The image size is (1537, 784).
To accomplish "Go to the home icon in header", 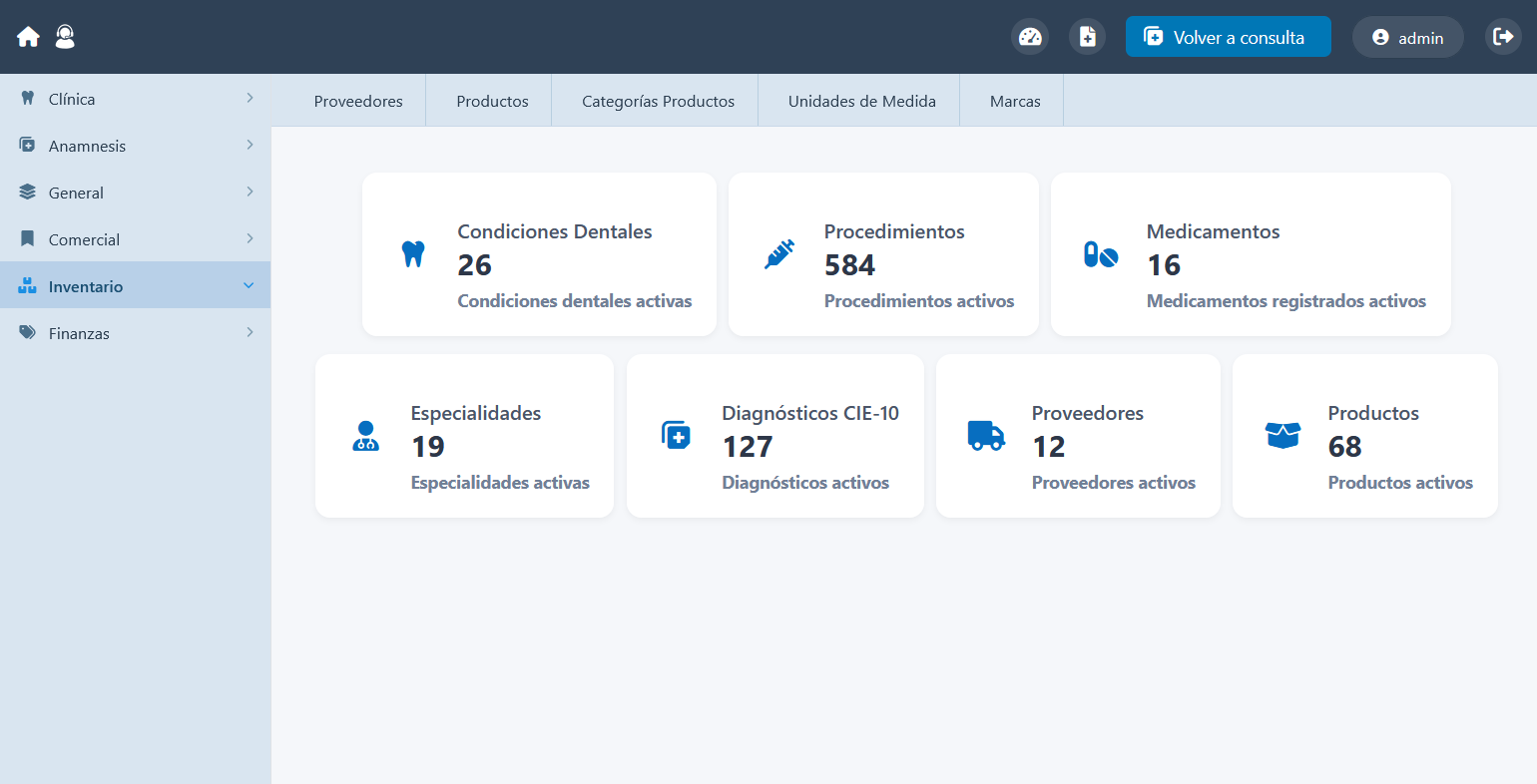I will coord(28,37).
